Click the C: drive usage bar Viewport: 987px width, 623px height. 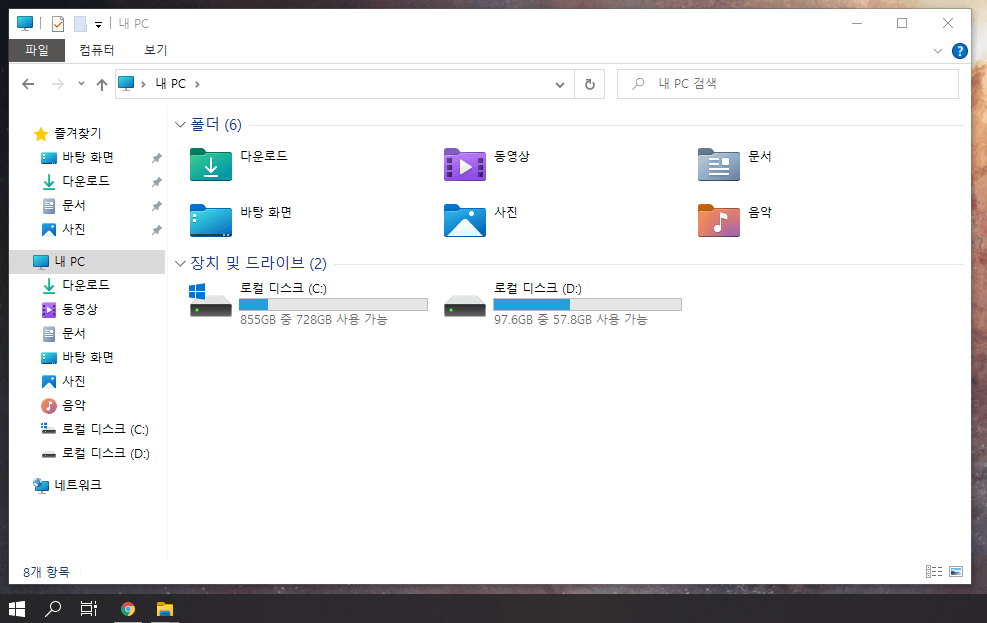coord(333,305)
